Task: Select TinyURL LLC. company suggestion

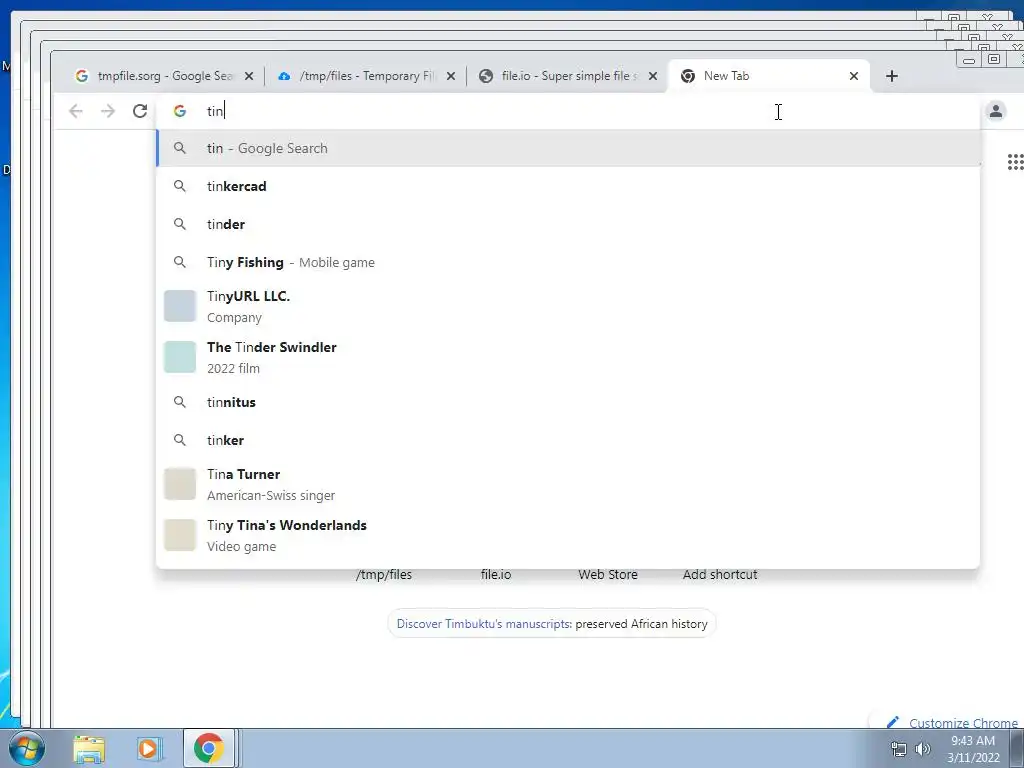Action: [568, 306]
